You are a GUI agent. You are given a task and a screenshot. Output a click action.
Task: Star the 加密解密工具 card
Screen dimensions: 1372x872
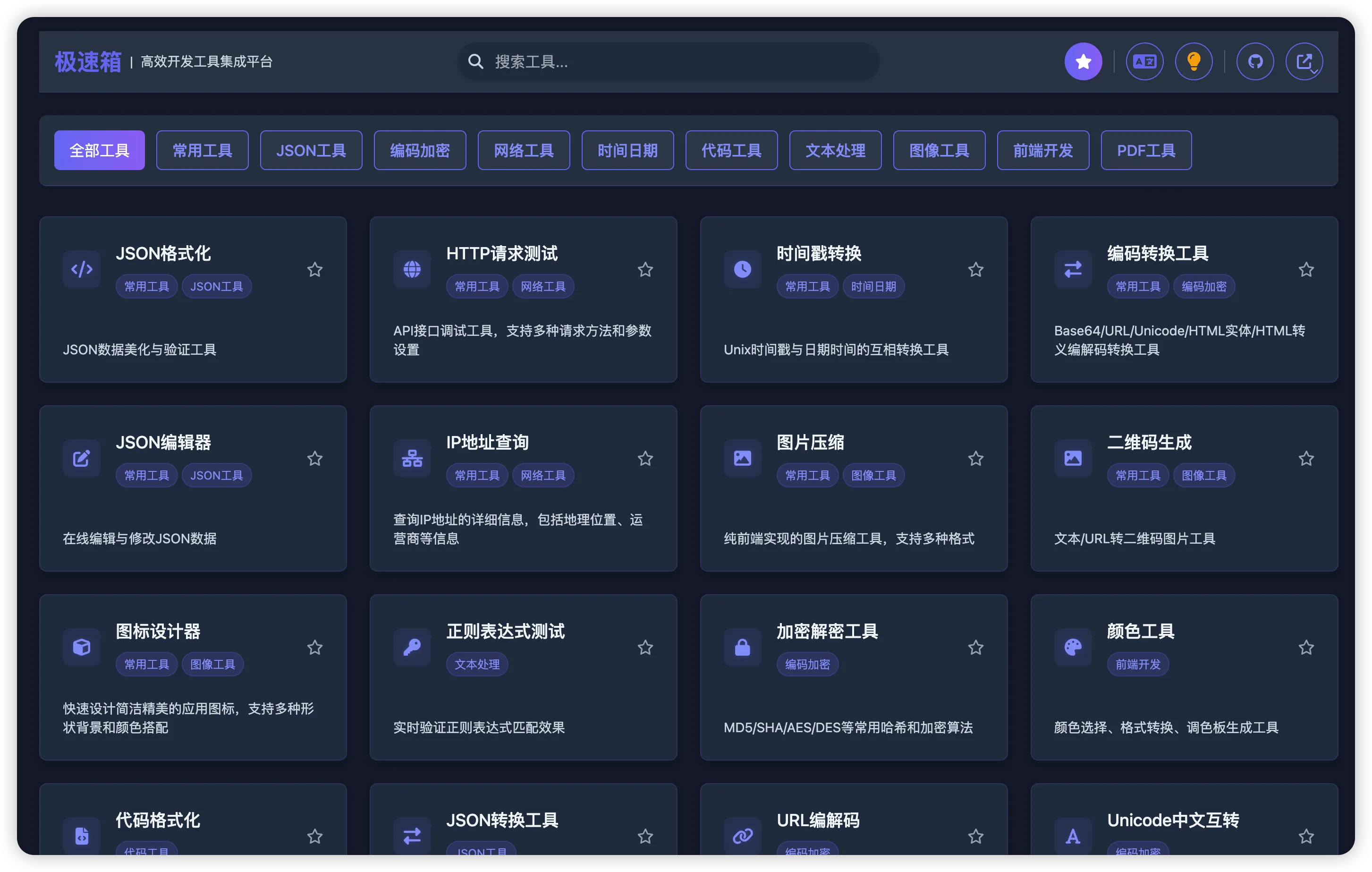pos(976,647)
